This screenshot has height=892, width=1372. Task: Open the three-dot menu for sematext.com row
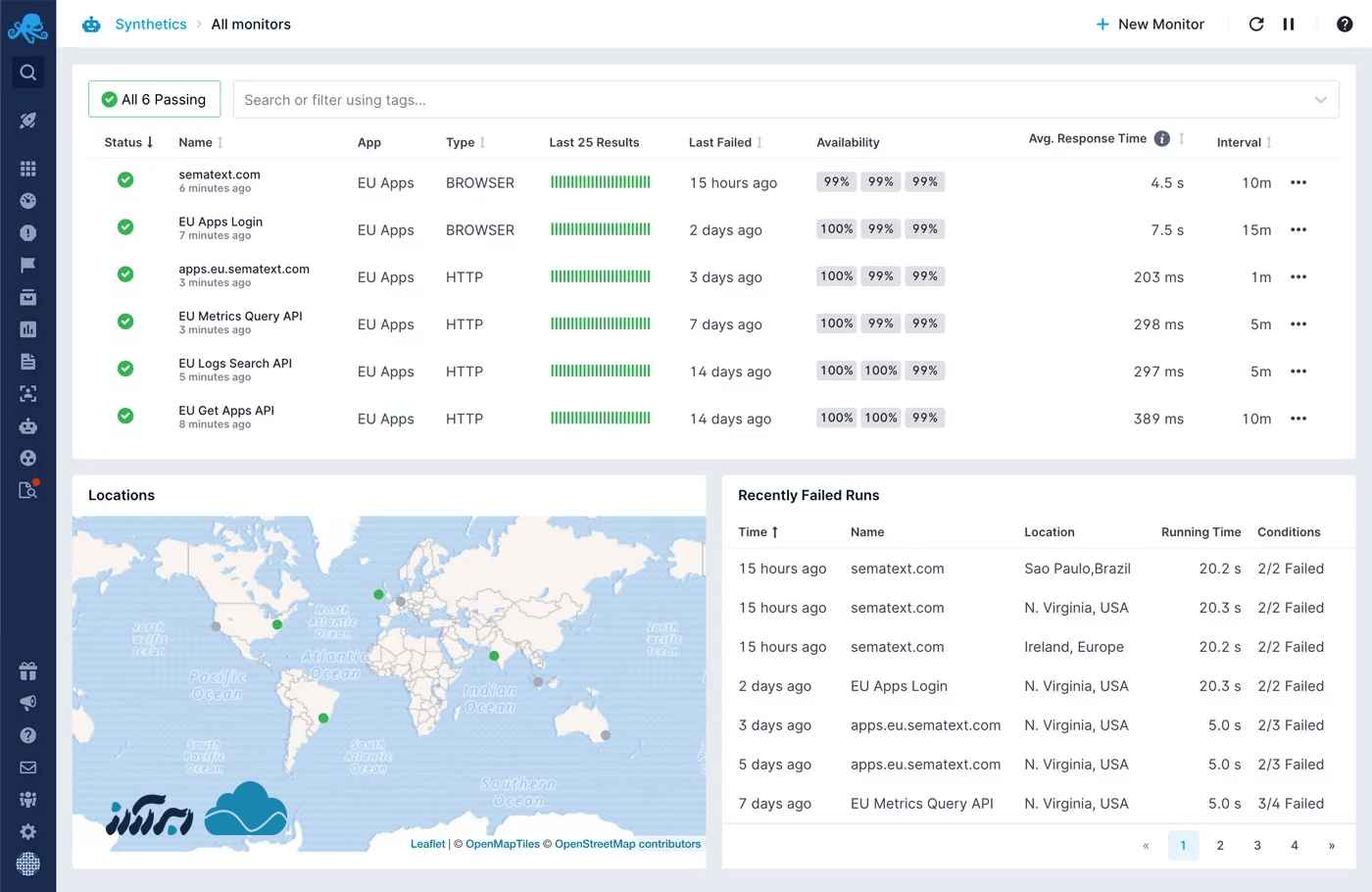tap(1298, 182)
